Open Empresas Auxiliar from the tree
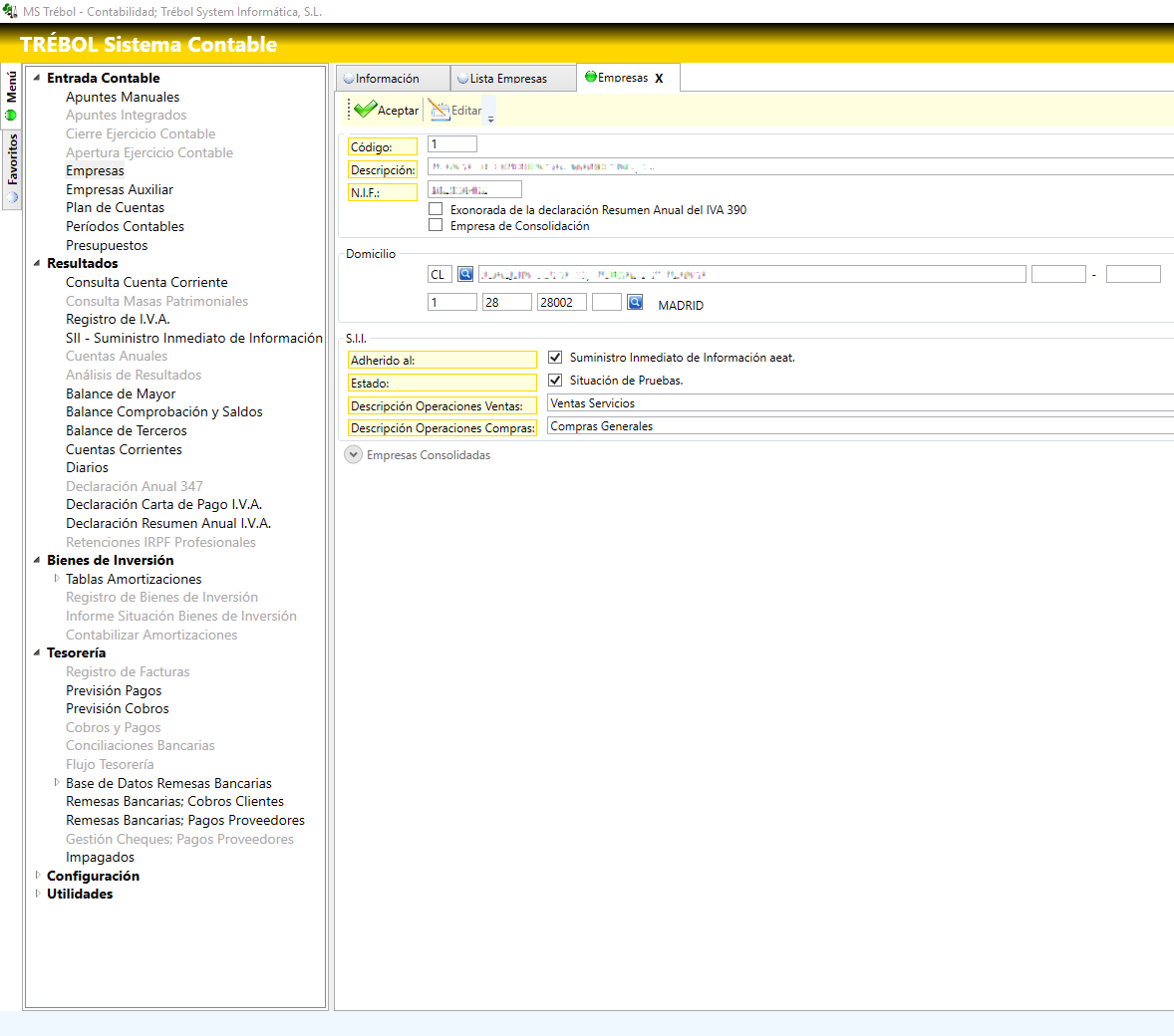The width and height of the screenshot is (1174, 1036). 119,189
